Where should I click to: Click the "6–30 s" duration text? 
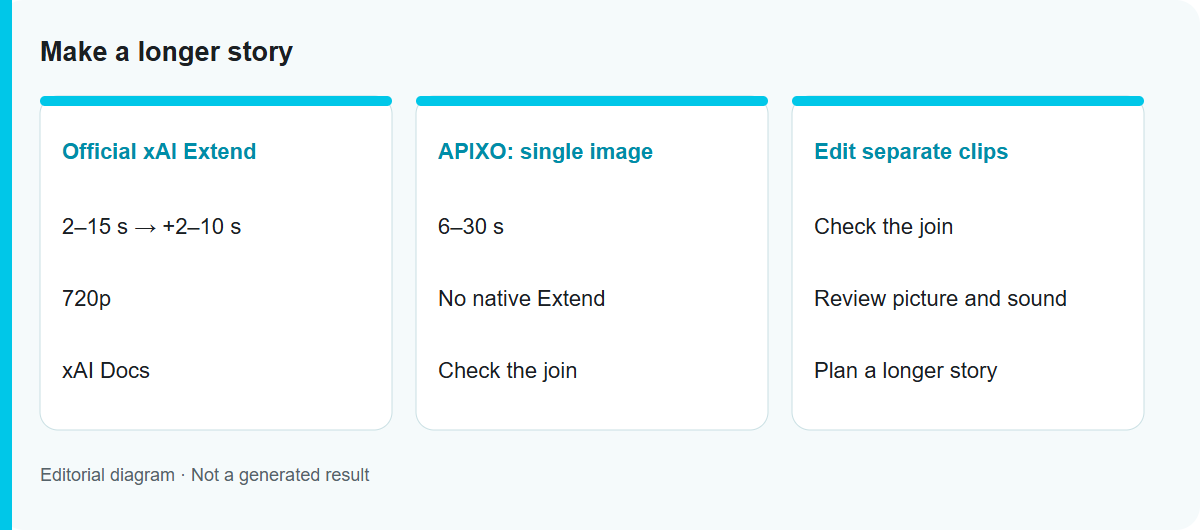click(x=471, y=227)
